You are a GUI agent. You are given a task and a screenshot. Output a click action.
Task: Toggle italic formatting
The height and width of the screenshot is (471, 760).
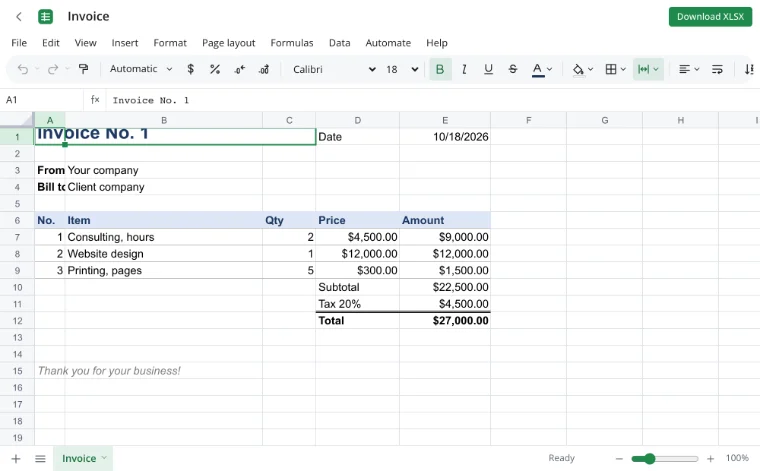[x=464, y=69]
